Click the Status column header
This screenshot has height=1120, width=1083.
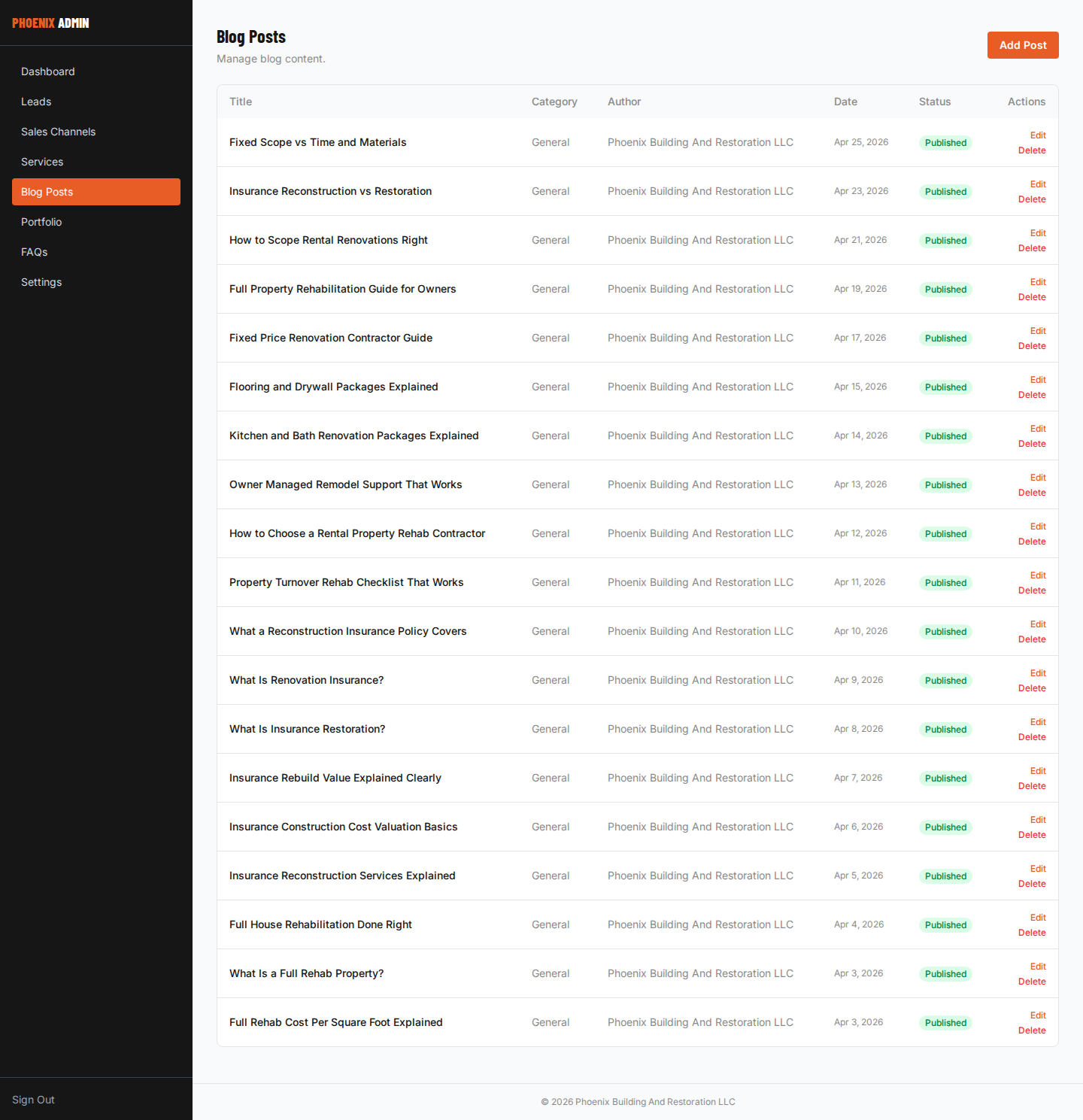point(935,102)
